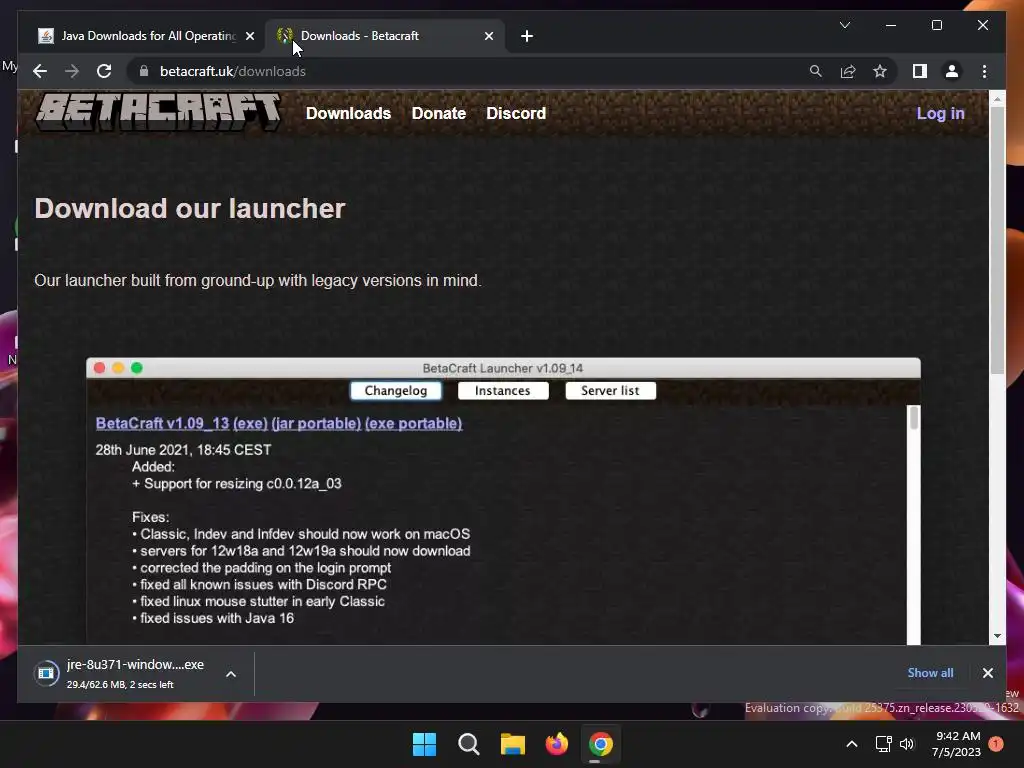The width and height of the screenshot is (1024, 768).
Task: Click the red close dot on launcher preview
Action: click(x=99, y=368)
